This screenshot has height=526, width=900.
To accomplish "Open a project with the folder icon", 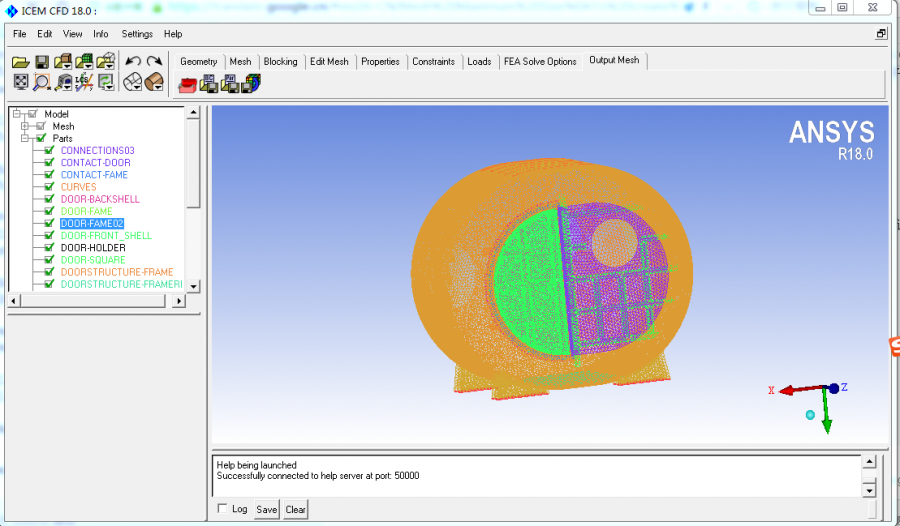I will (x=21, y=62).
